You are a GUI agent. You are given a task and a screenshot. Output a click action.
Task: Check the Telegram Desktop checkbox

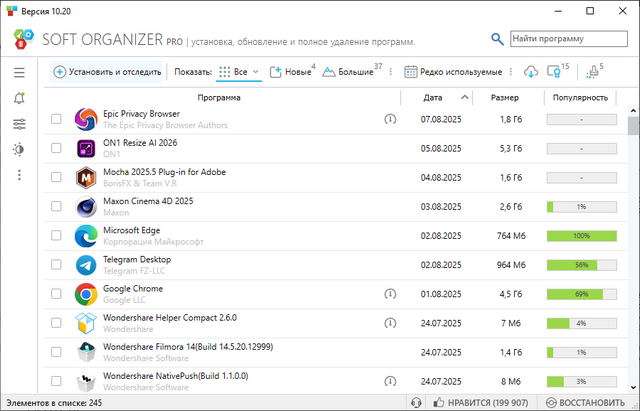(56, 264)
